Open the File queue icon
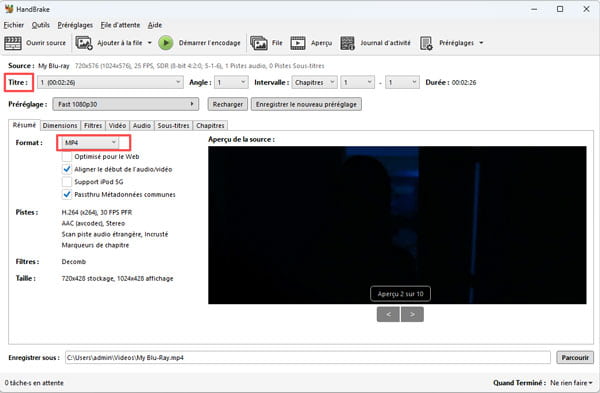The image size is (600, 393). pos(259,43)
